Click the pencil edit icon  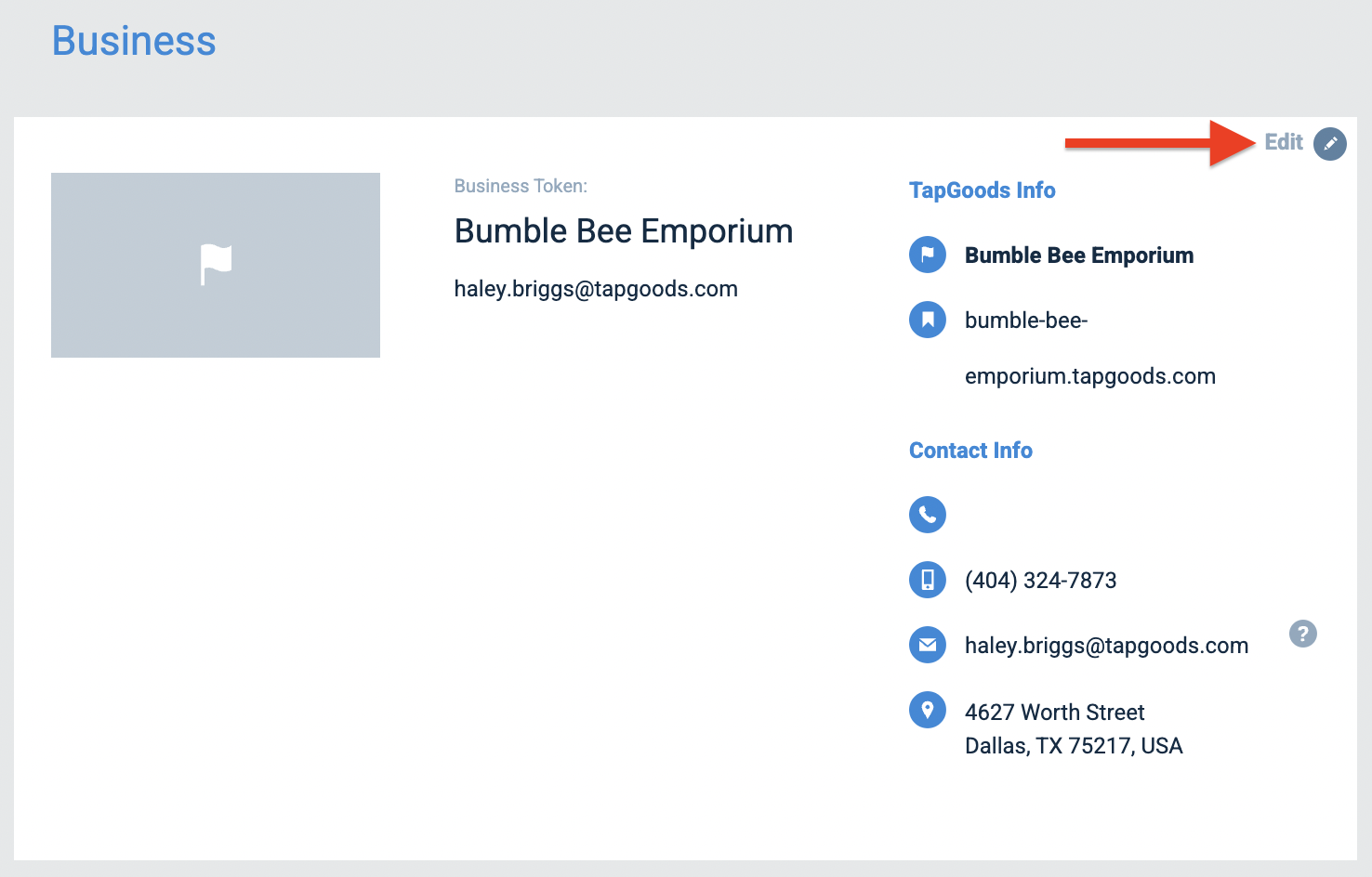tap(1330, 143)
